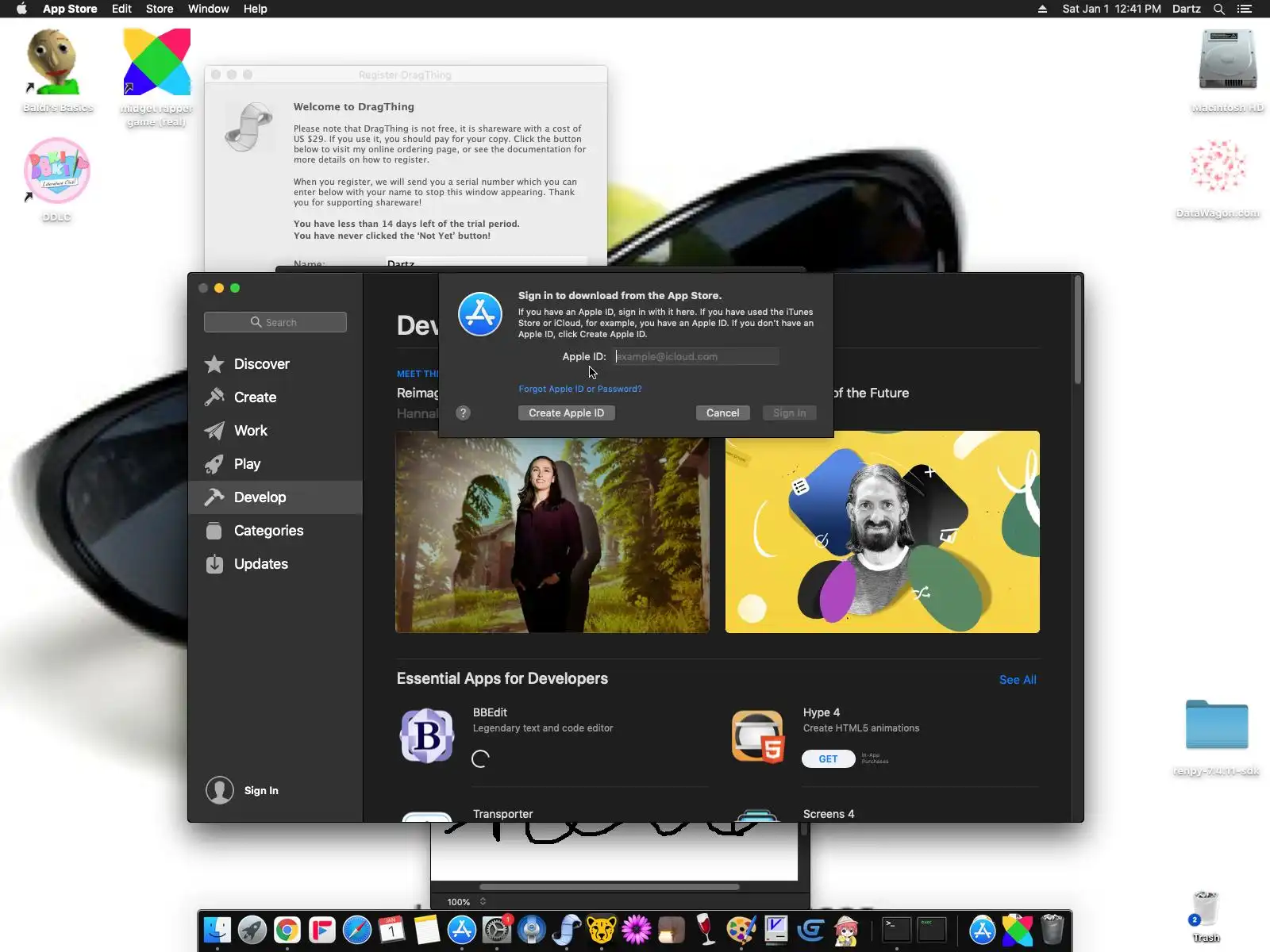The height and width of the screenshot is (952, 1270).
Task: Click GET for Hype 4
Action: point(828,759)
